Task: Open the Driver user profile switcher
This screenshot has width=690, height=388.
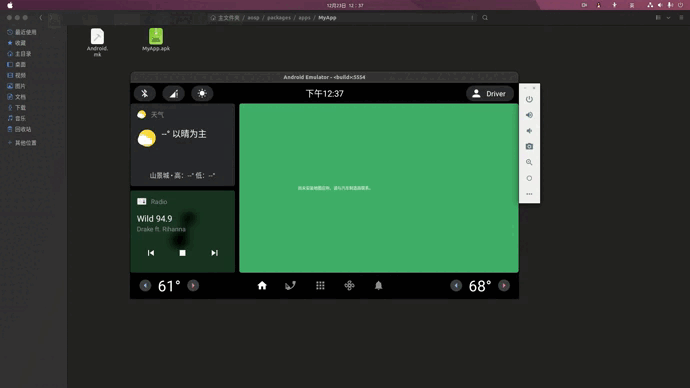Action: pyautogui.click(x=489, y=94)
